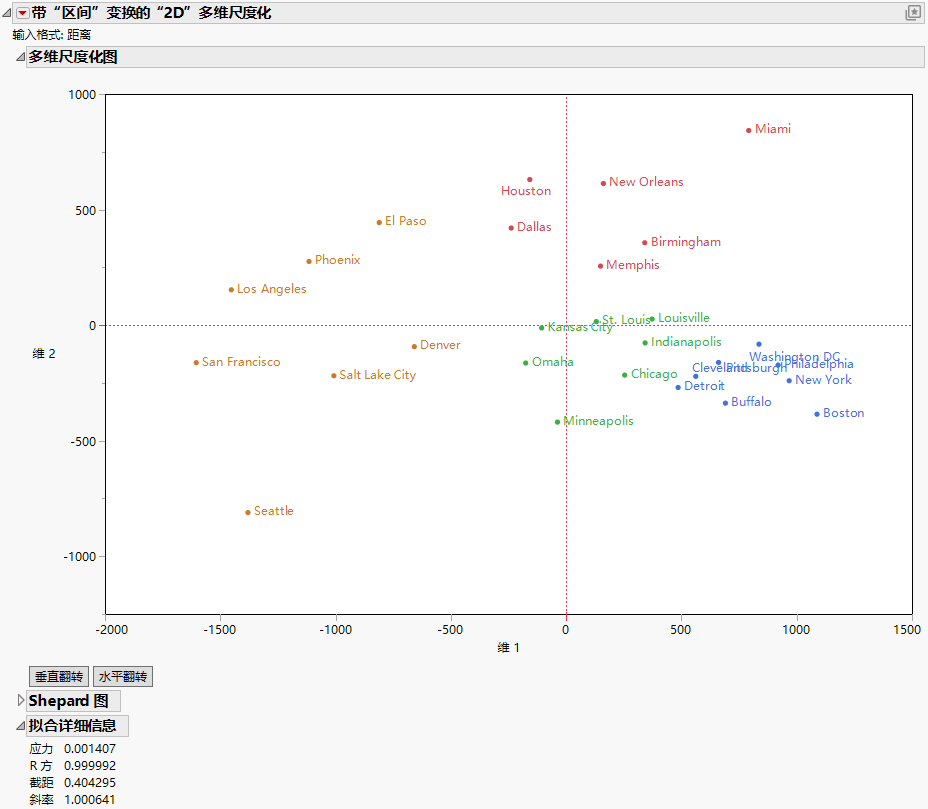Click the Phoenix label
Image resolution: width=928 pixels, height=809 pixels.
(337, 260)
